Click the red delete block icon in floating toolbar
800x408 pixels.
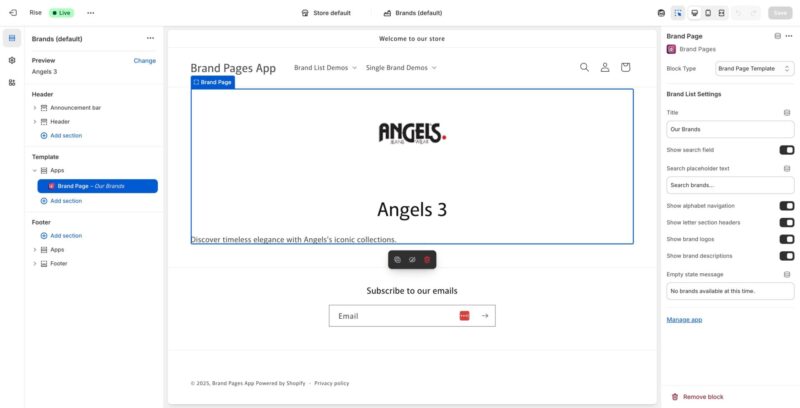click(x=427, y=260)
